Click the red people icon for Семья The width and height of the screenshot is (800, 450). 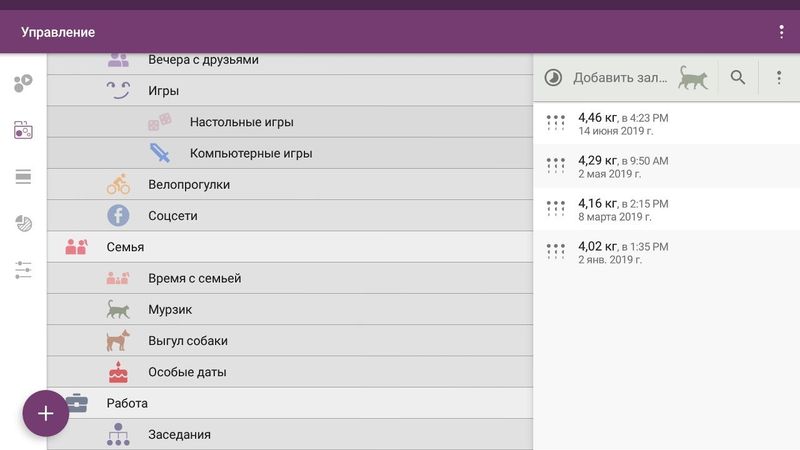tap(76, 246)
